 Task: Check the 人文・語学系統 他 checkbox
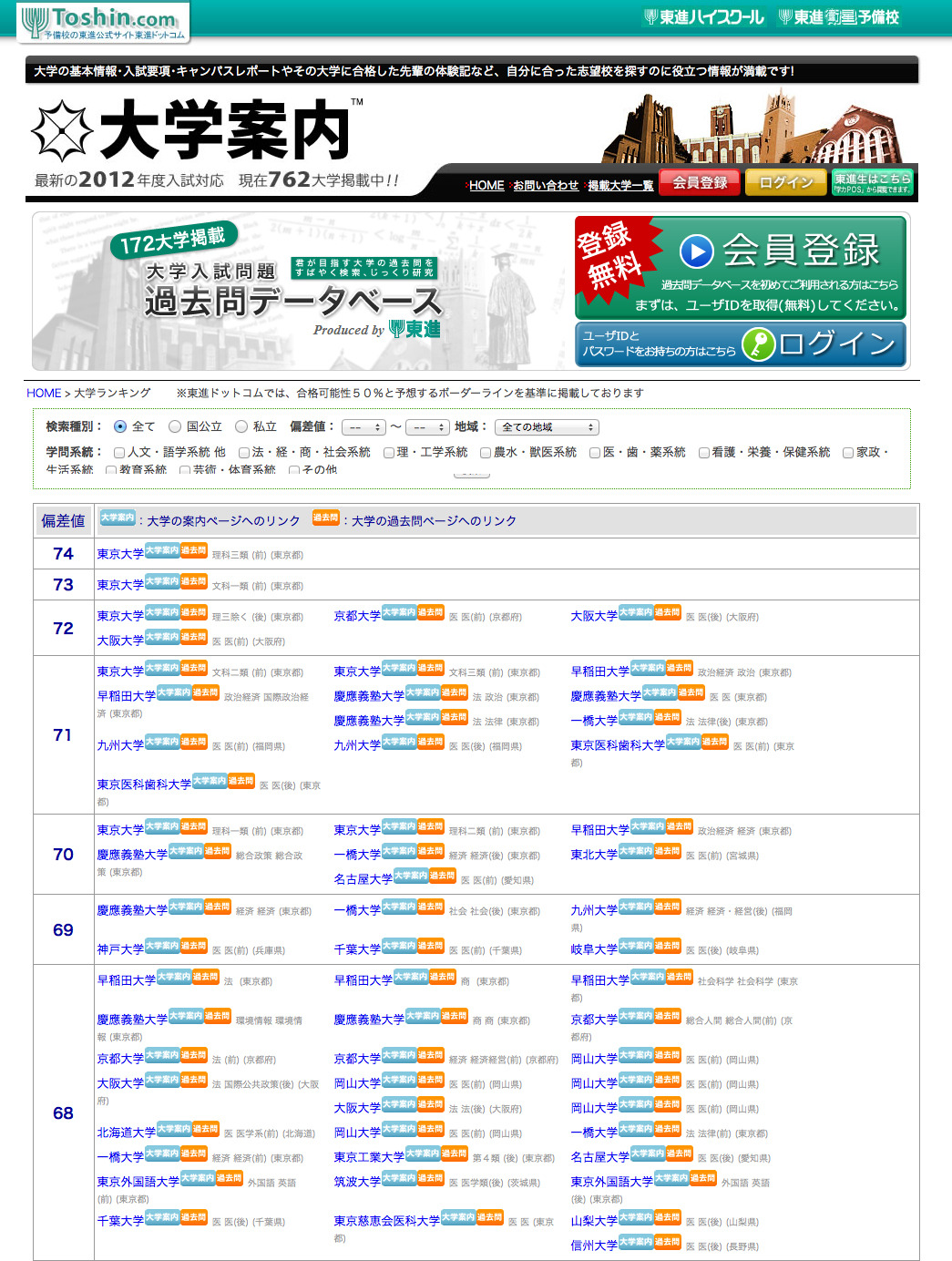point(119,453)
